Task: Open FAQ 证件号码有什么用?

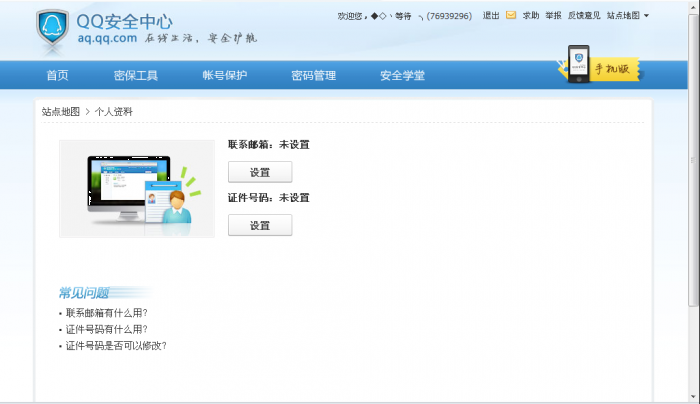Action: point(107,329)
